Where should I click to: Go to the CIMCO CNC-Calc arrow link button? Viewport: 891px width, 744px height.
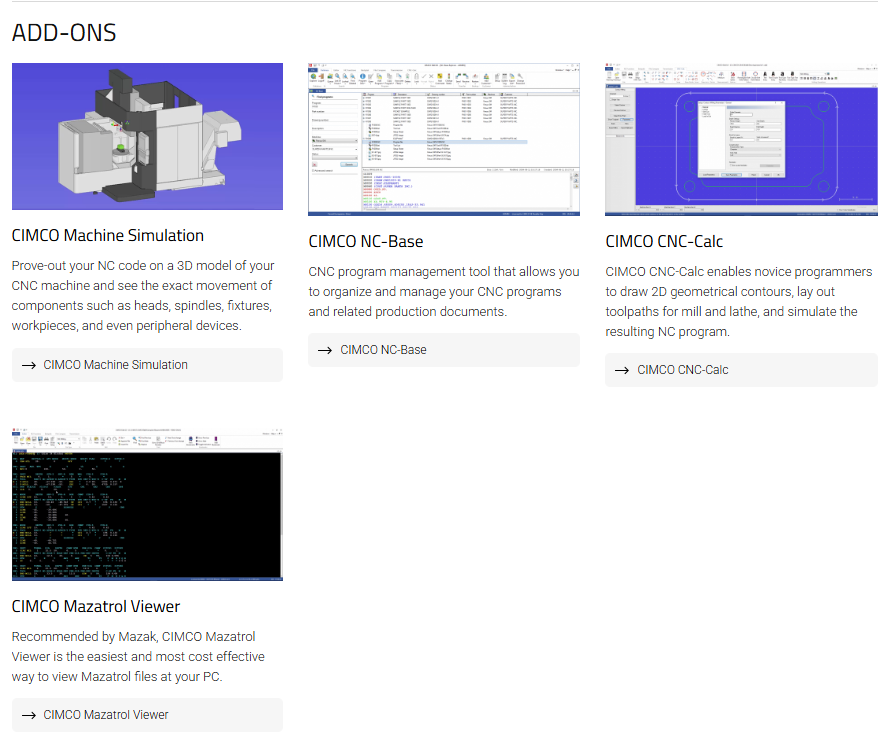coord(741,370)
